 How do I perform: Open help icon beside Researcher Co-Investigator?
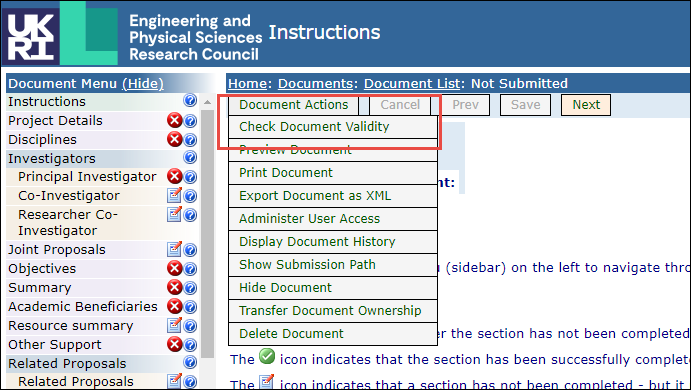pos(190,215)
